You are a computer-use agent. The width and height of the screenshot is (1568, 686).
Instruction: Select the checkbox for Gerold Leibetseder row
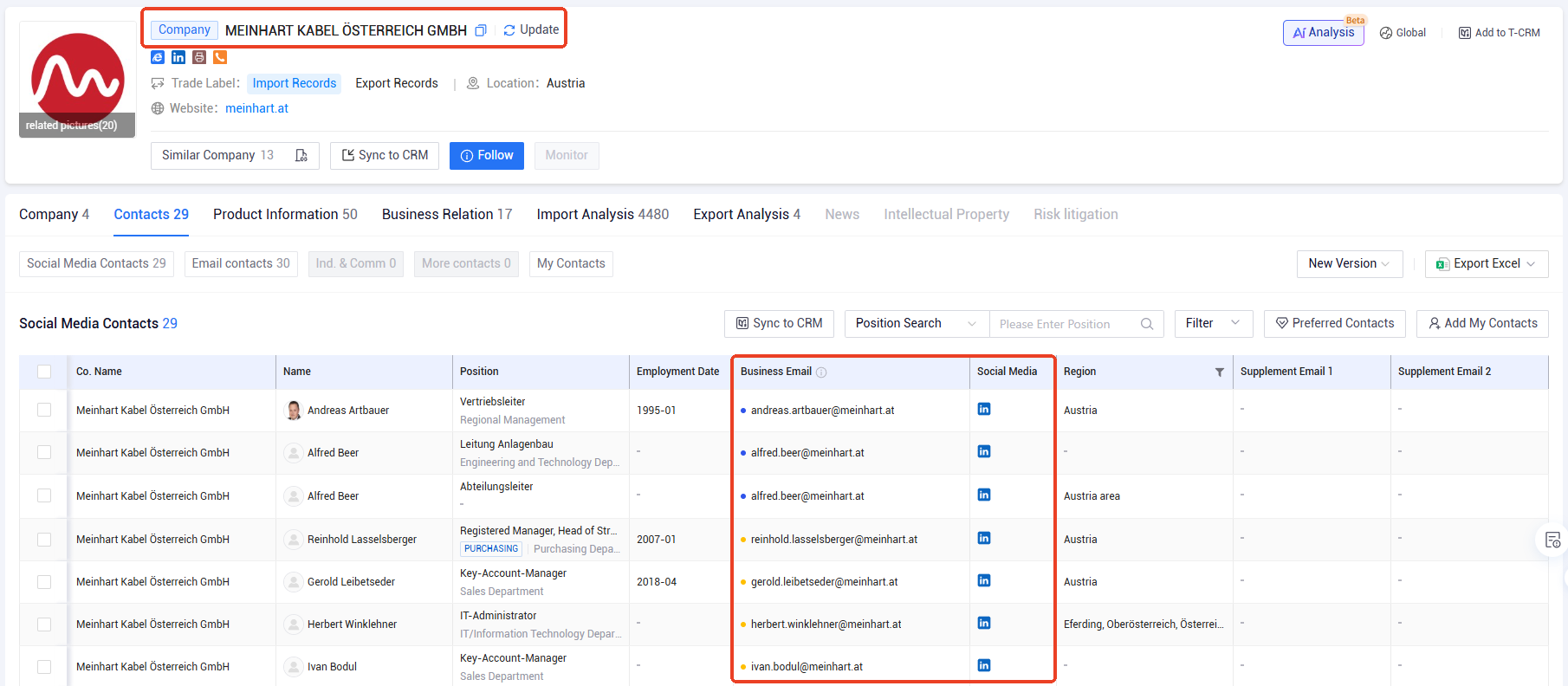(x=44, y=582)
